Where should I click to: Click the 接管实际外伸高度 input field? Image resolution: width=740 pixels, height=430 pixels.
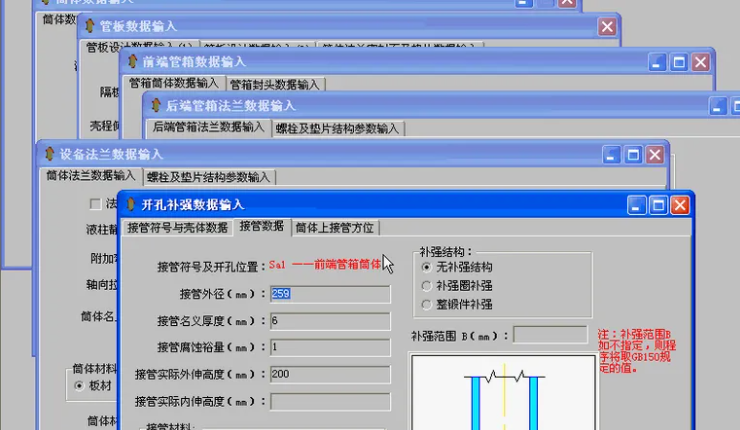pos(330,374)
